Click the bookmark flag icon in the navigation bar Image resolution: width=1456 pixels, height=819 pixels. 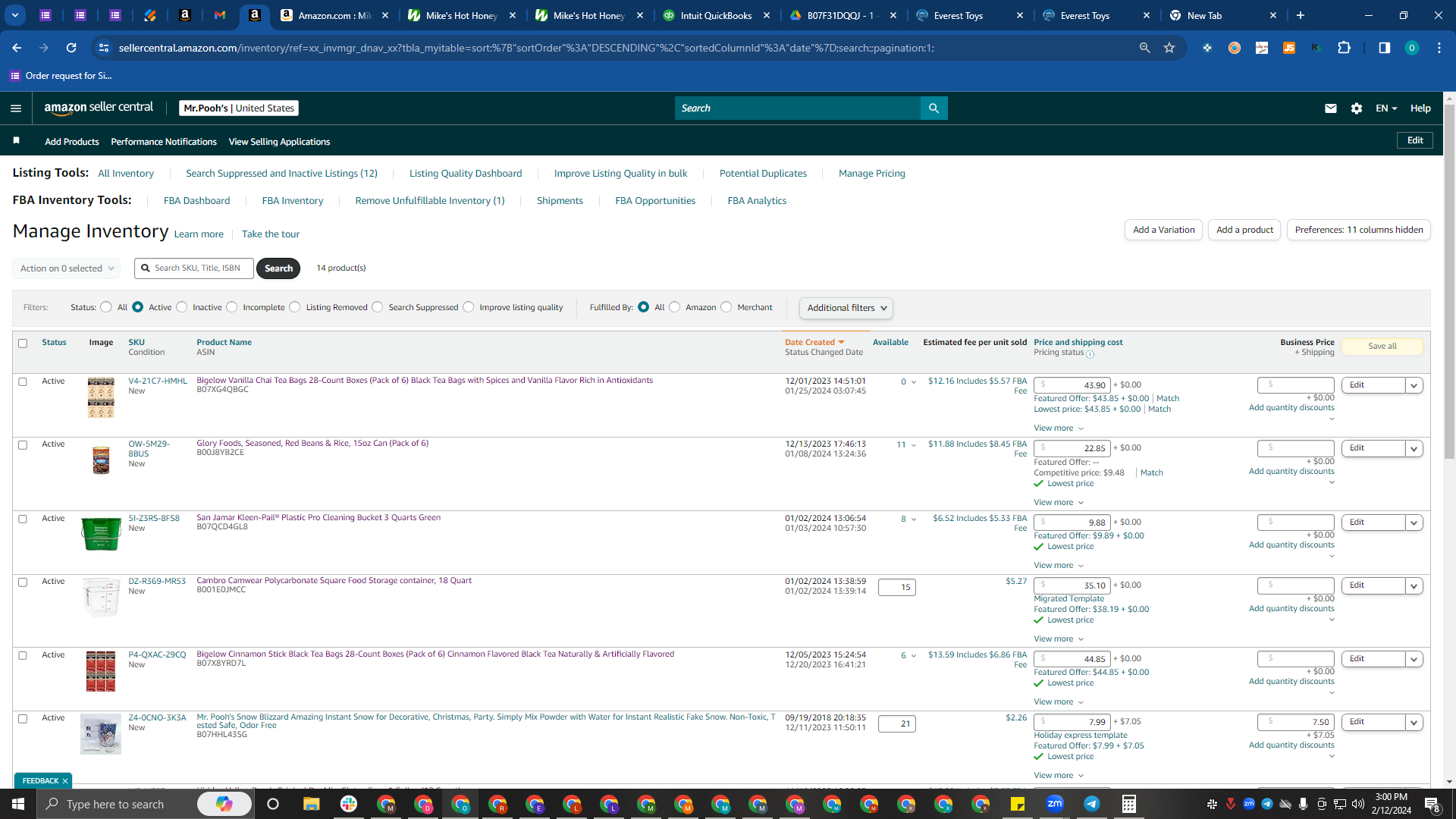click(x=17, y=141)
